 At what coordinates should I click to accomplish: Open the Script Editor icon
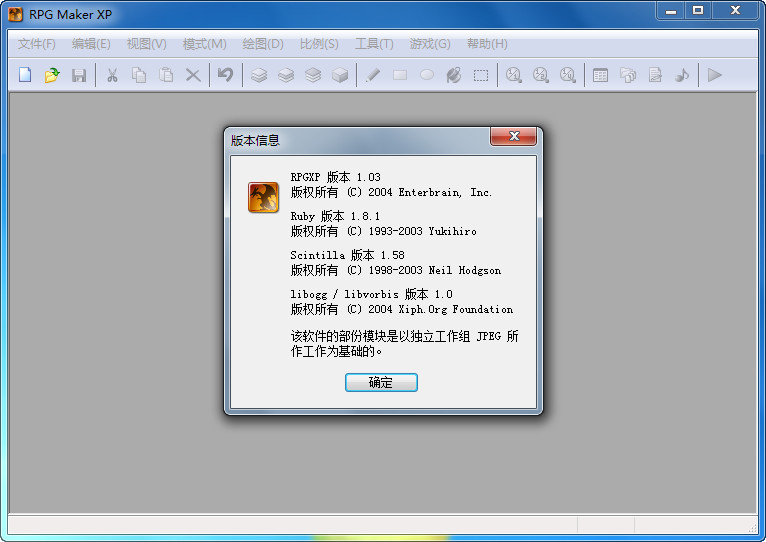(655, 75)
